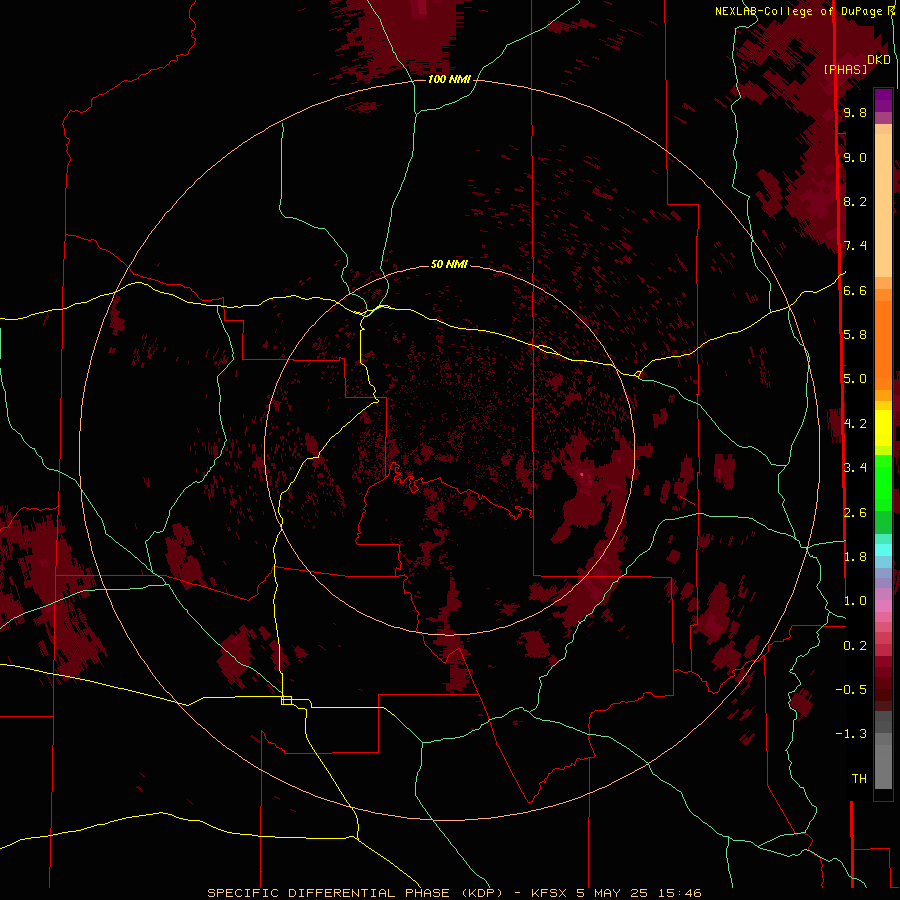This screenshot has width=900, height=900.
Task: Click the 2.6 value on the color scale
Action: tap(855, 512)
